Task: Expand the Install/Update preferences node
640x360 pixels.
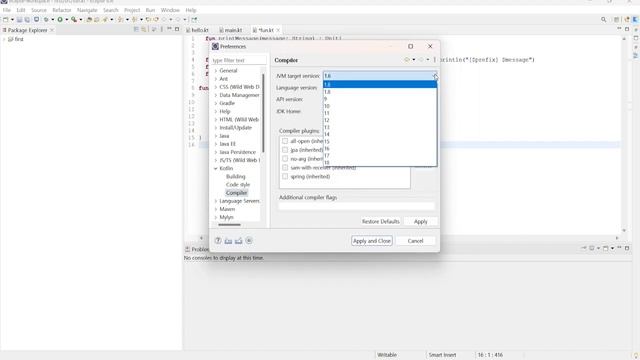Action: 216,128
